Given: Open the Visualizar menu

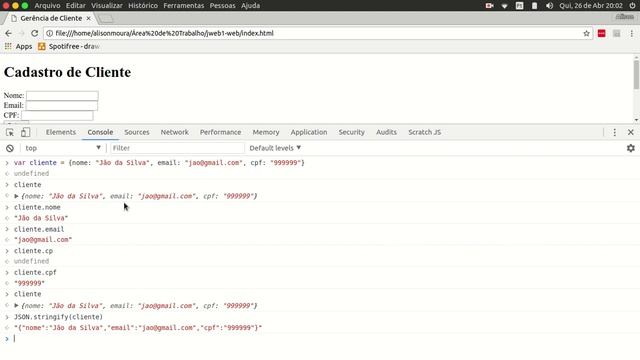Looking at the screenshot, I should (107, 6).
